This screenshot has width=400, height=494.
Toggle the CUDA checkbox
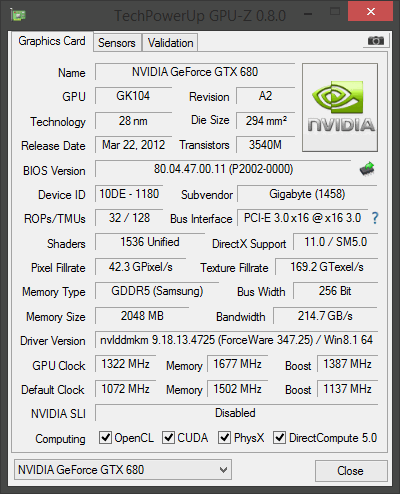click(168, 437)
